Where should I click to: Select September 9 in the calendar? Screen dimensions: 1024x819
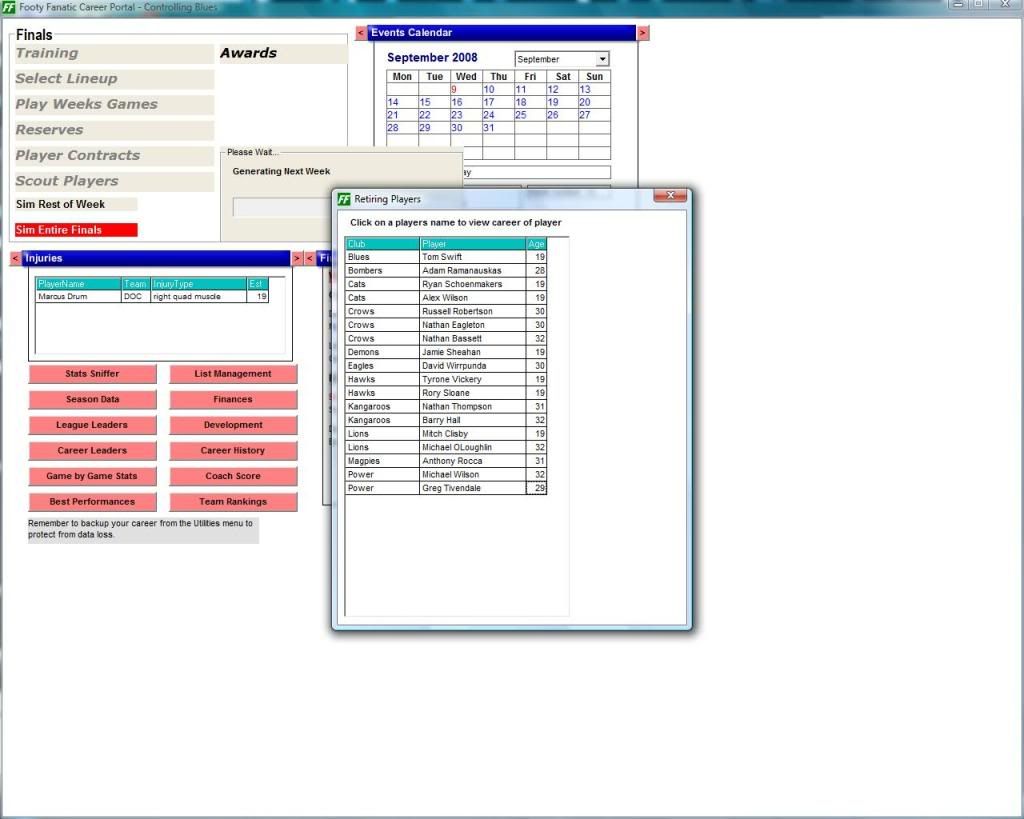click(x=453, y=89)
